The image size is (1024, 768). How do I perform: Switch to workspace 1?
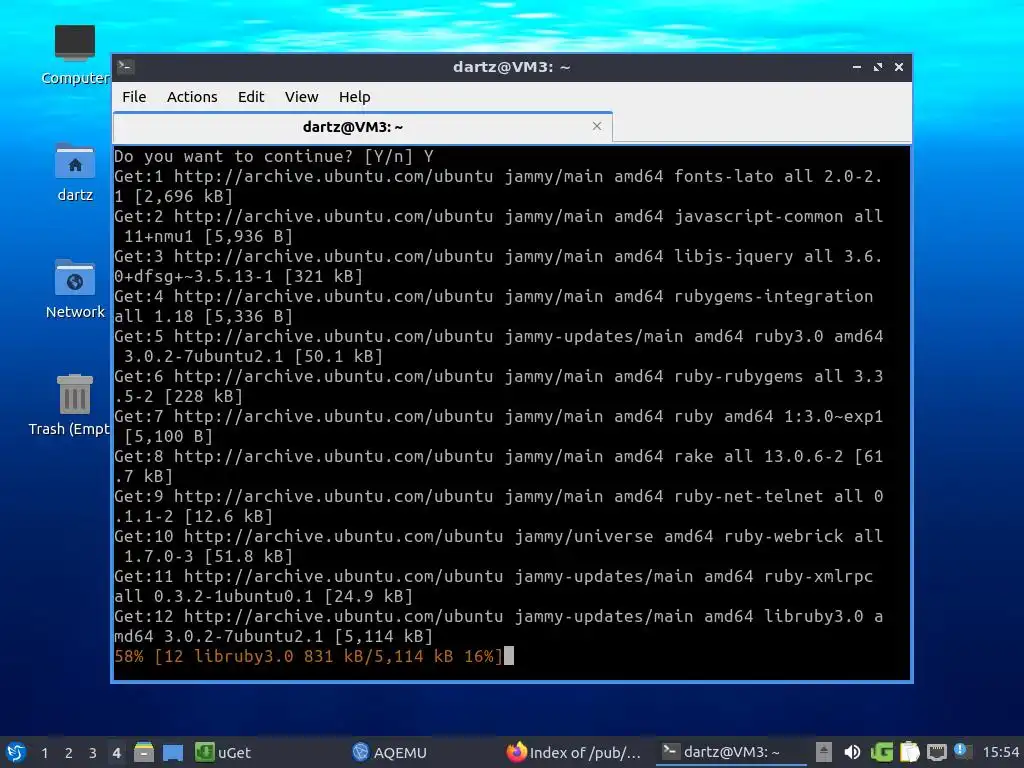[44, 753]
